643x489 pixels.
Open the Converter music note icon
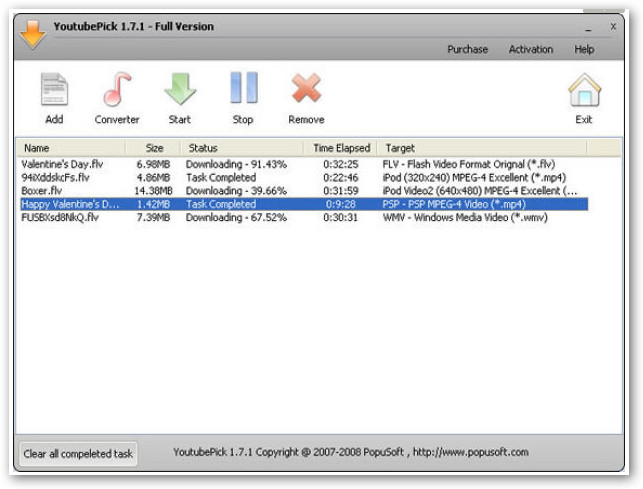point(117,89)
